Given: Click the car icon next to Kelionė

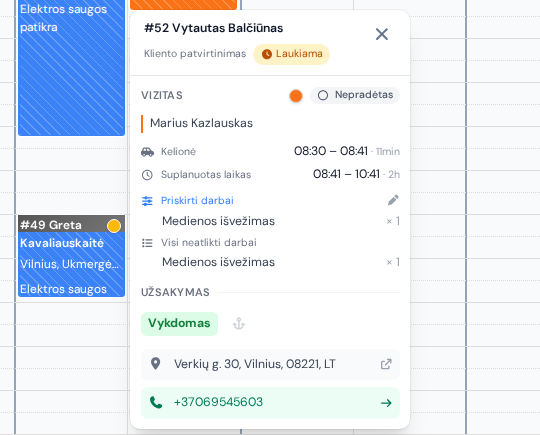Looking at the screenshot, I should 147,152.
